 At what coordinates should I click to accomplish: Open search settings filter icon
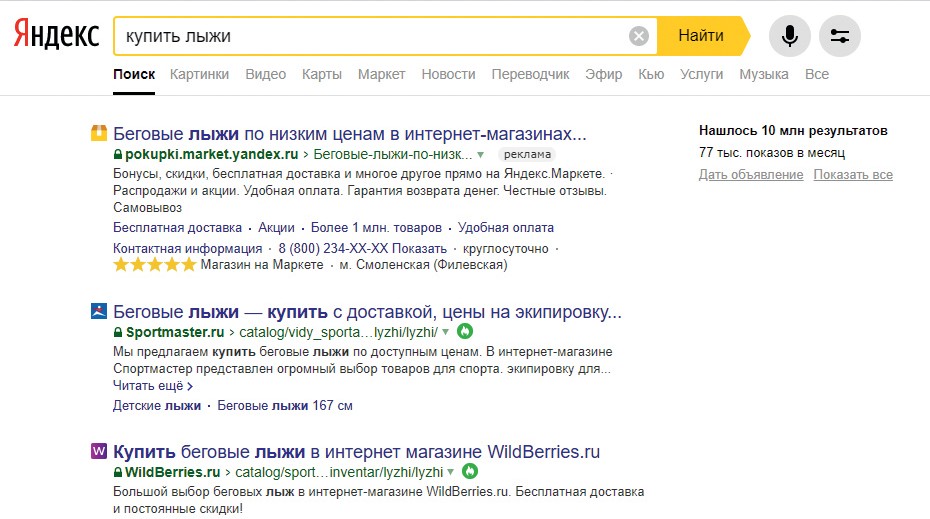coord(840,37)
